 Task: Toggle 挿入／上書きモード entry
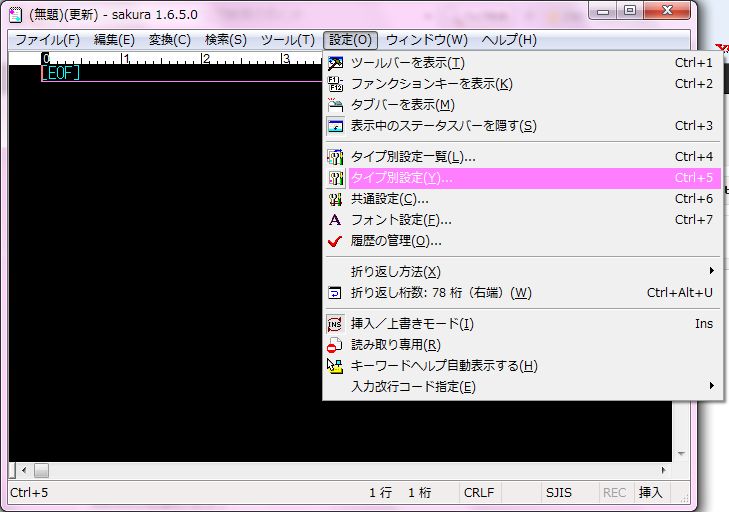coord(522,324)
